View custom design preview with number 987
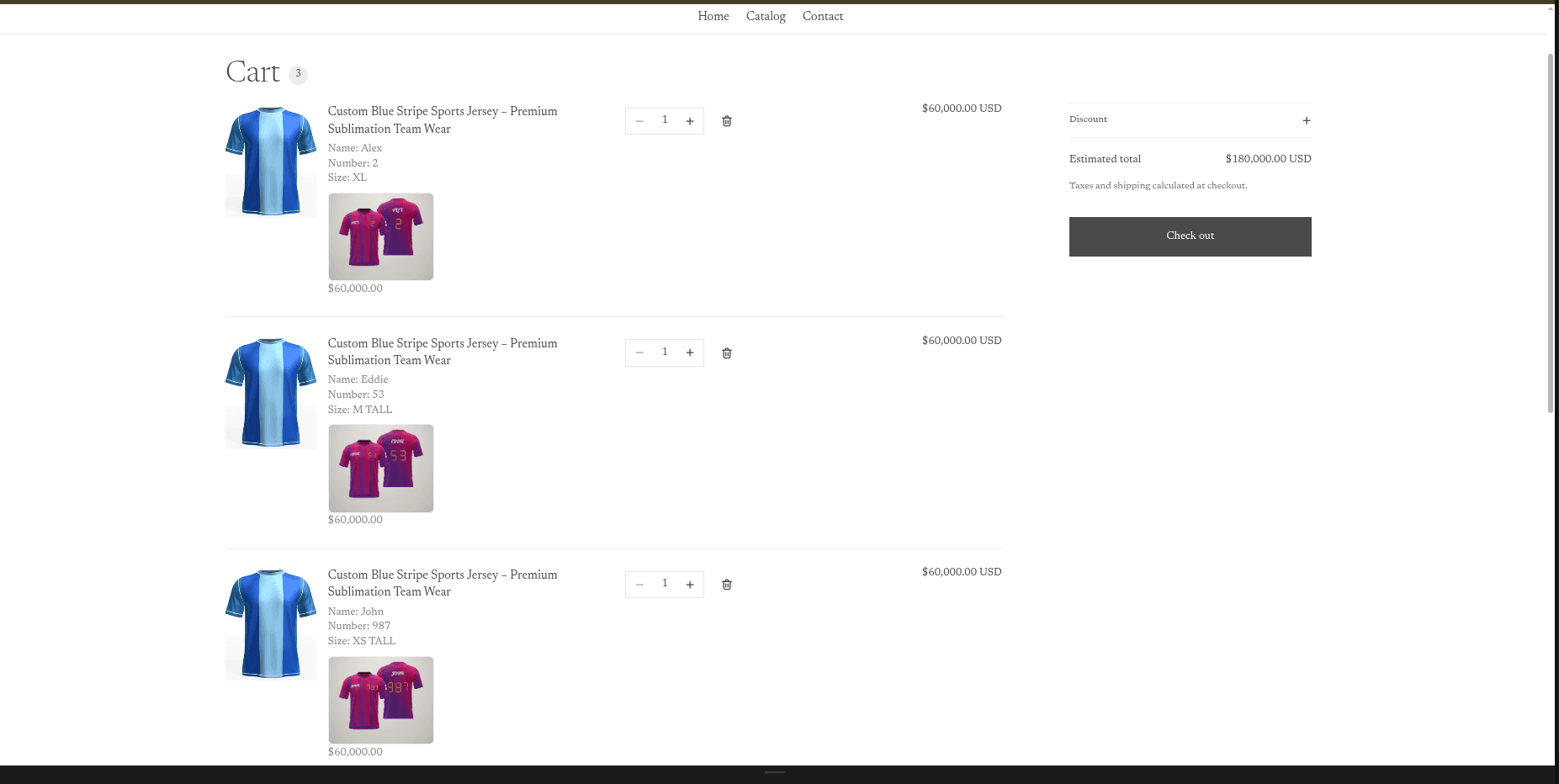The image size is (1559, 784). (381, 700)
